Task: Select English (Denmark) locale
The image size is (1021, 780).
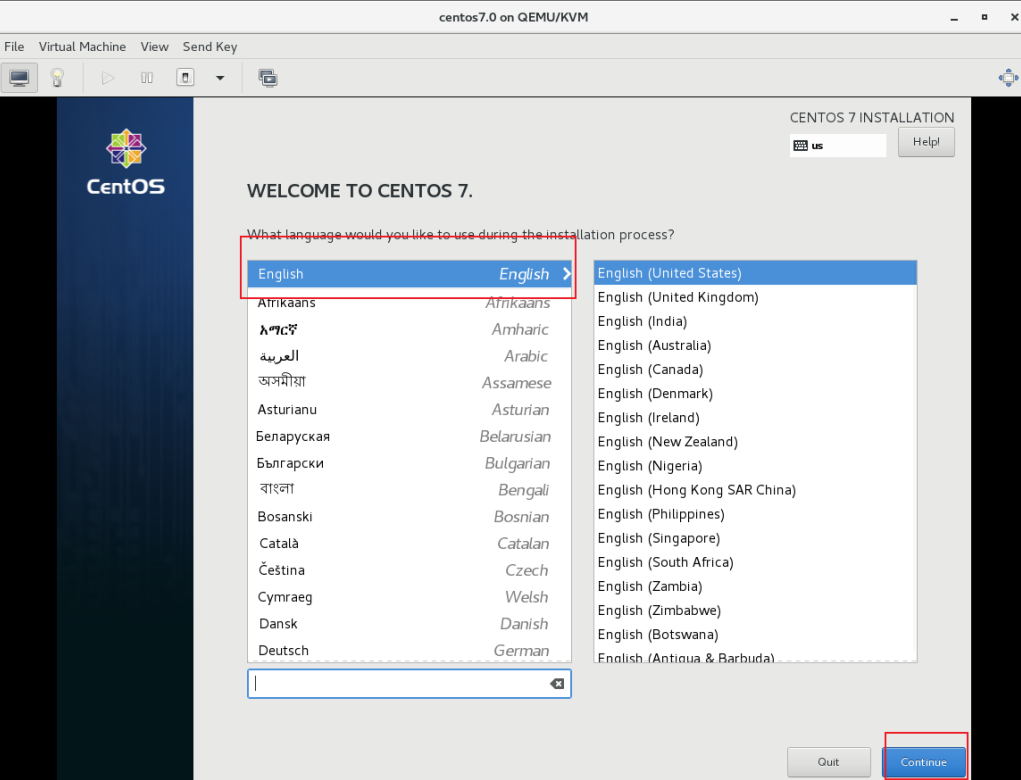Action: coord(755,393)
